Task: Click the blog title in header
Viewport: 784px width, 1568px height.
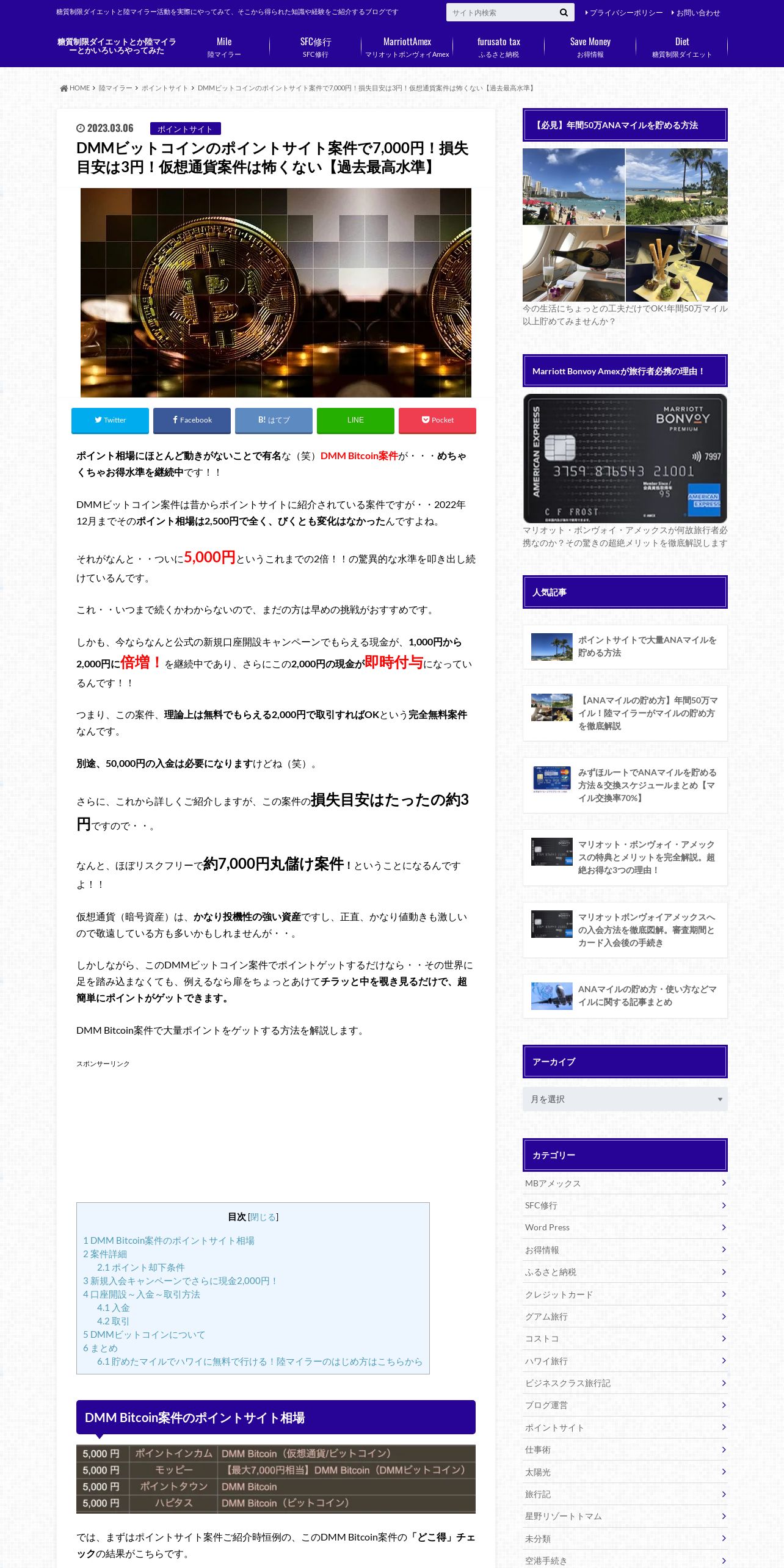Action: pyautogui.click(x=117, y=46)
